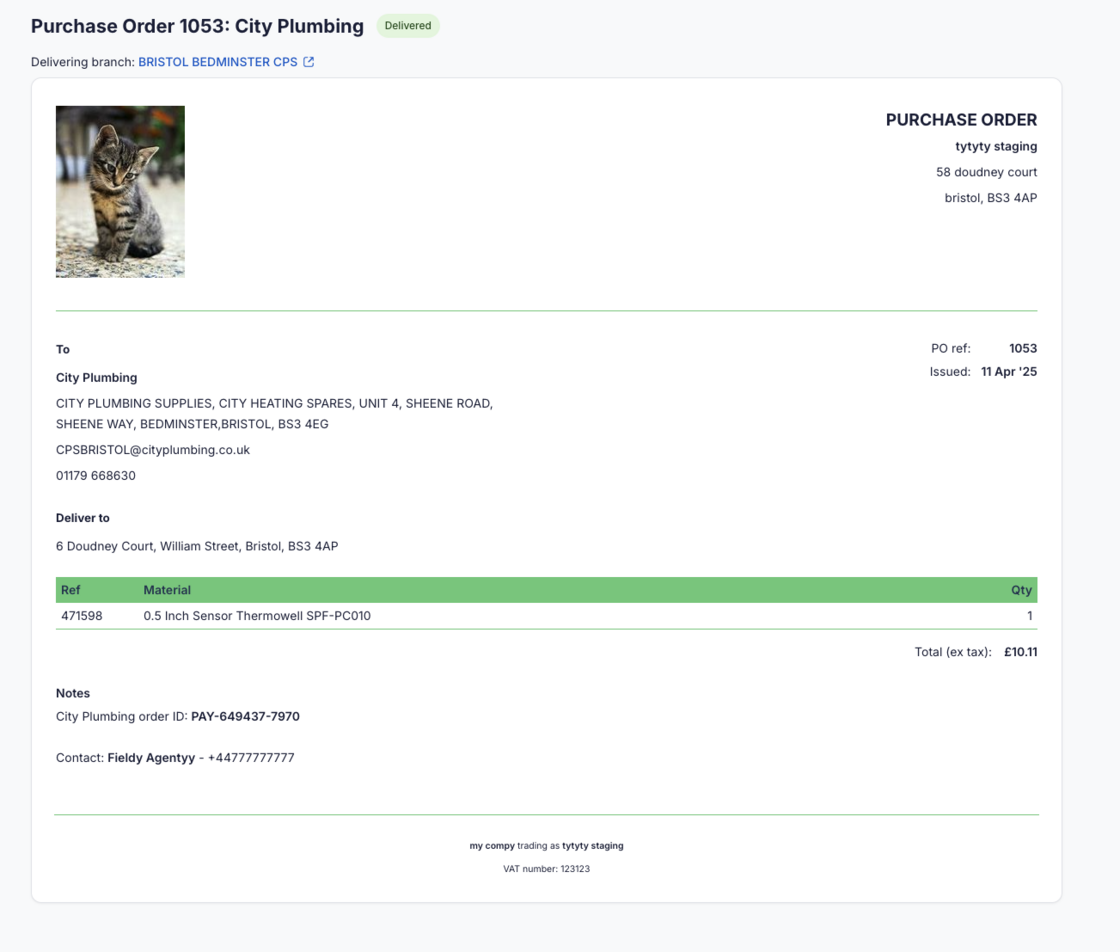Click the Material column header
Image resolution: width=1120 pixels, height=952 pixels.
click(167, 590)
